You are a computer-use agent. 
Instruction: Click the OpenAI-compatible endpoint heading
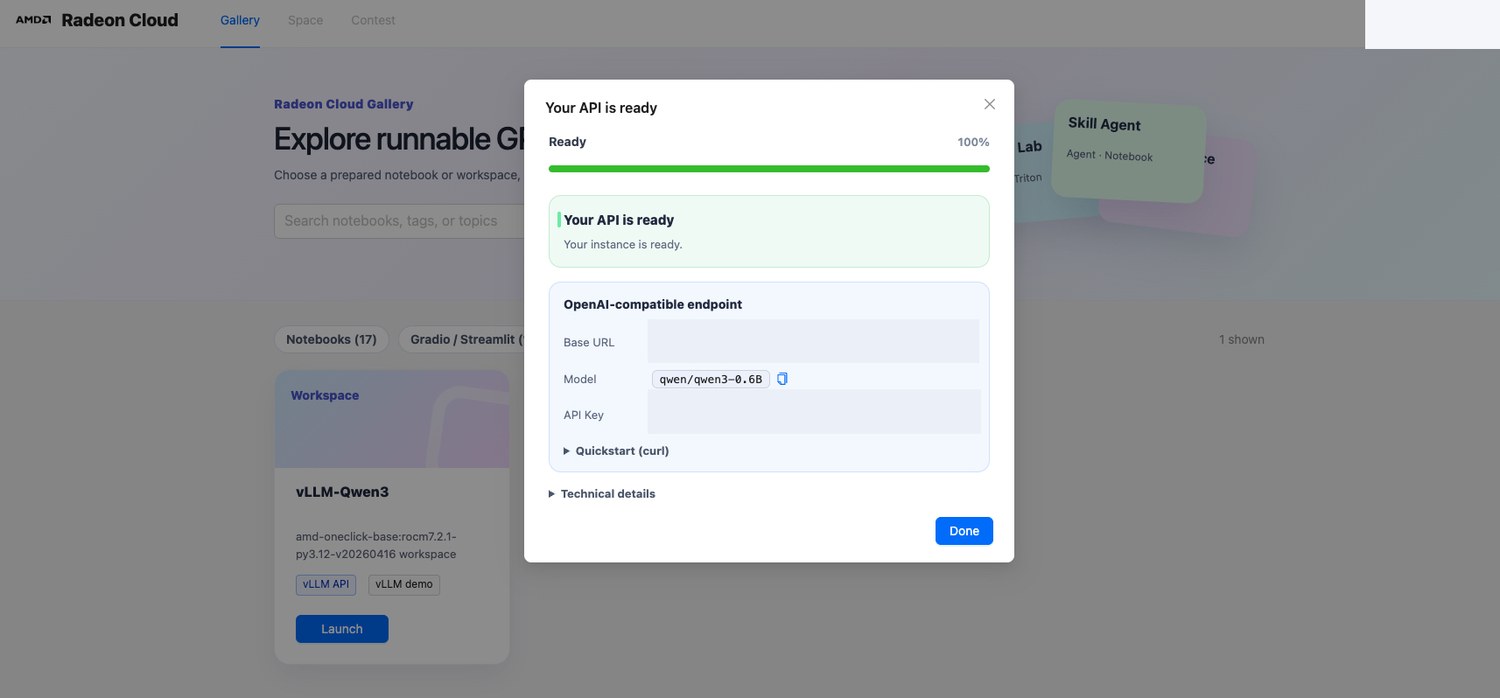[653, 304]
